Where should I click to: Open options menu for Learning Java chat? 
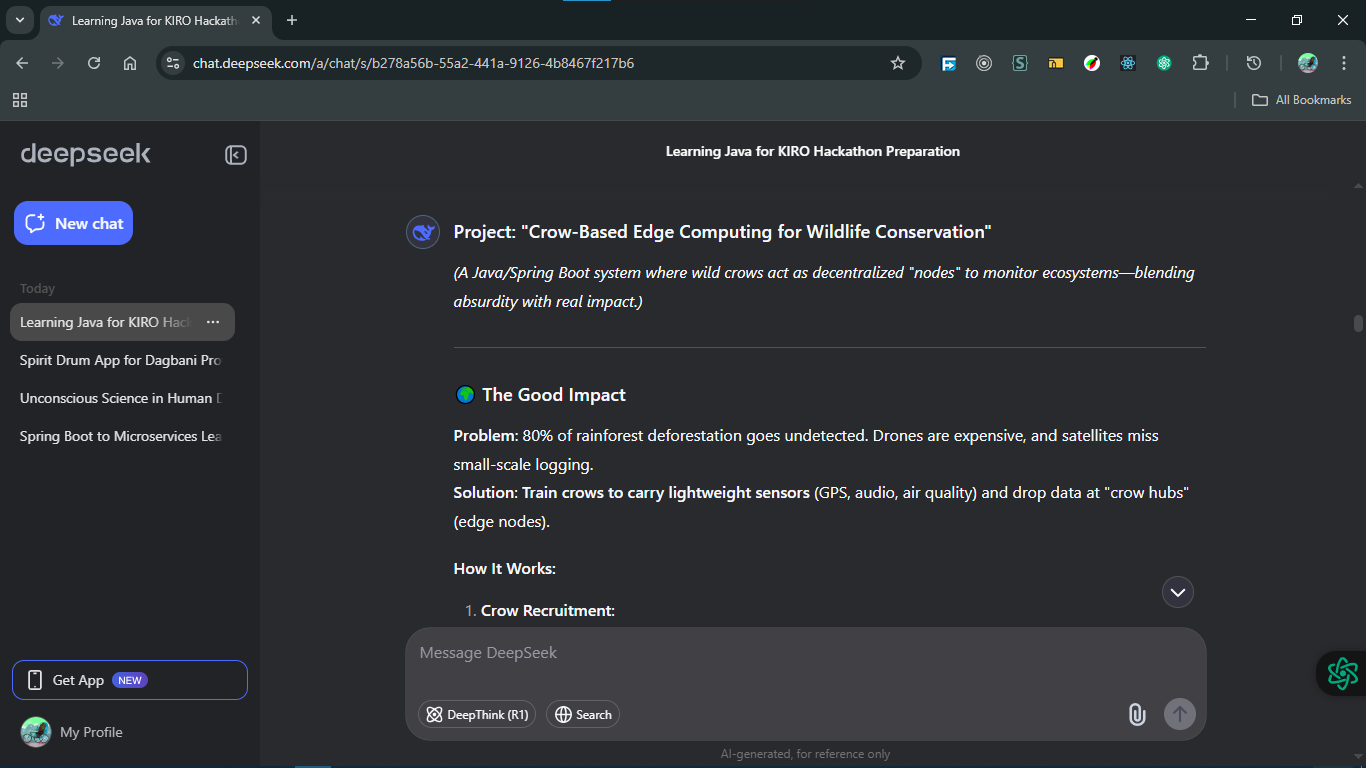point(213,322)
